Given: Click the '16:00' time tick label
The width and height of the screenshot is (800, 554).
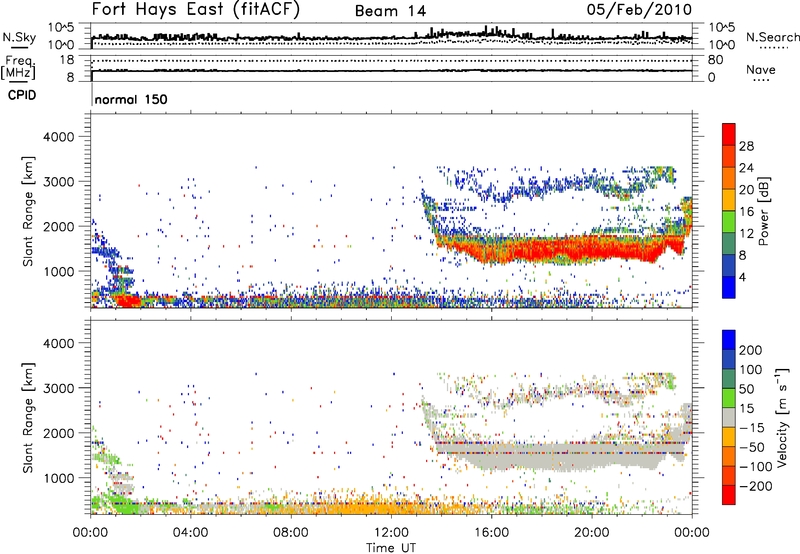Looking at the screenshot, I should tap(491, 533).
